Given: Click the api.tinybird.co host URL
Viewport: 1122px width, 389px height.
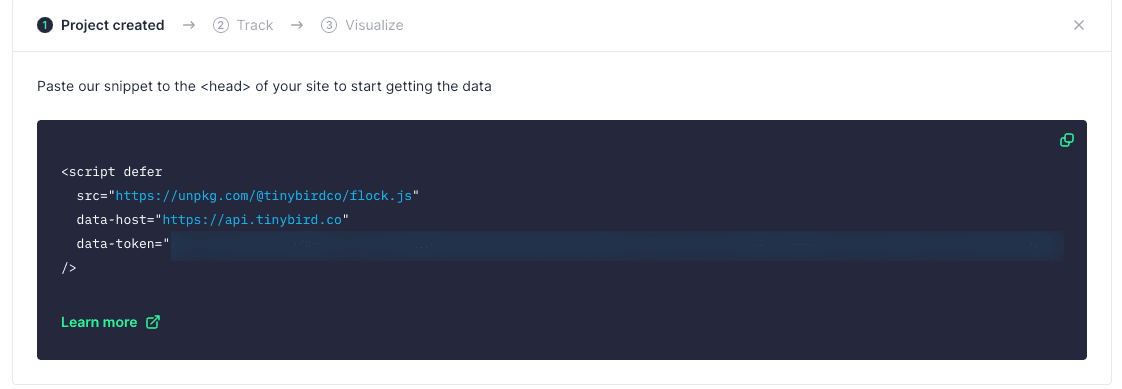Looking at the screenshot, I should [253, 220].
